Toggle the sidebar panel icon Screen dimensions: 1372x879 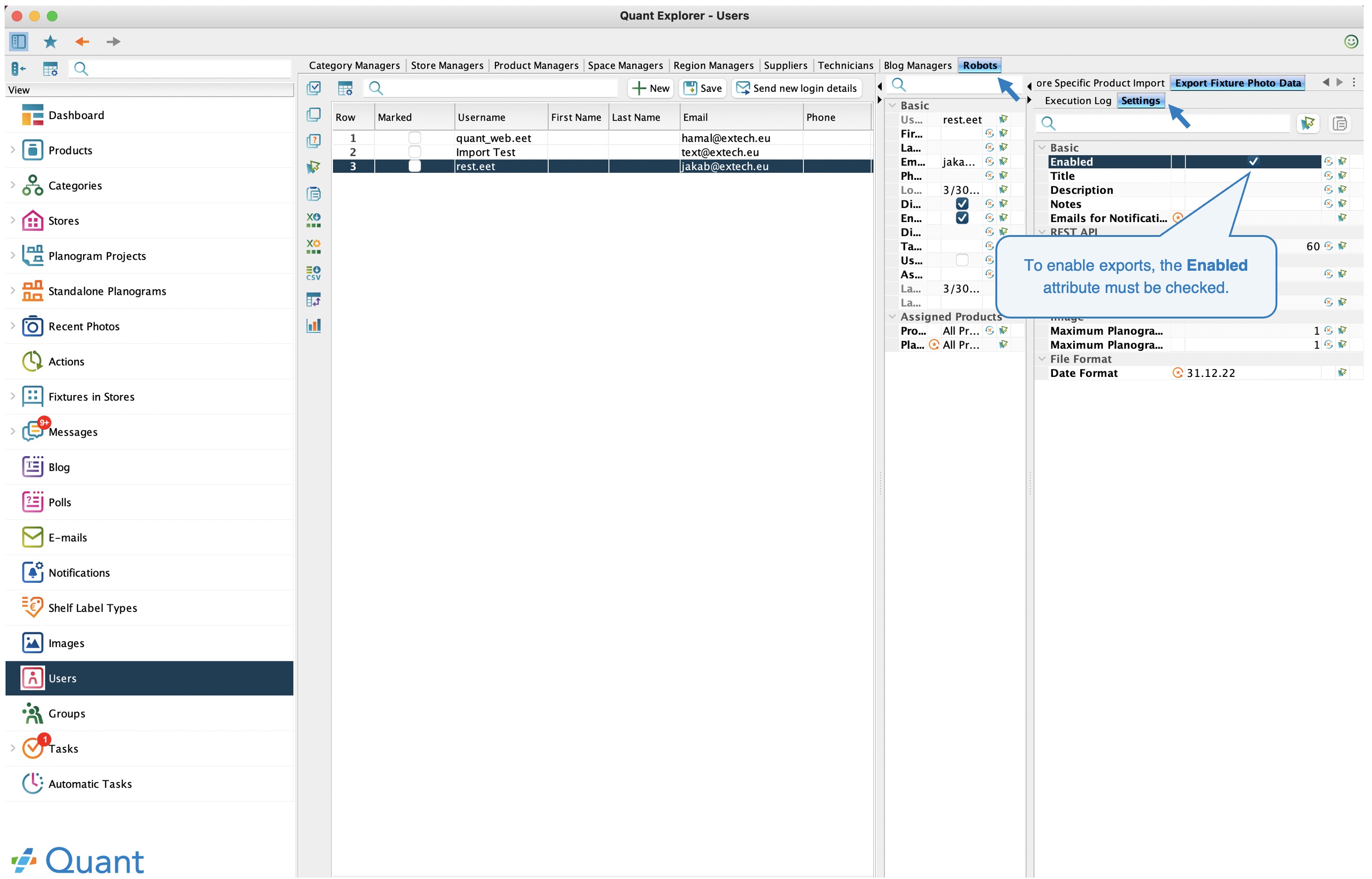pyautogui.click(x=18, y=41)
